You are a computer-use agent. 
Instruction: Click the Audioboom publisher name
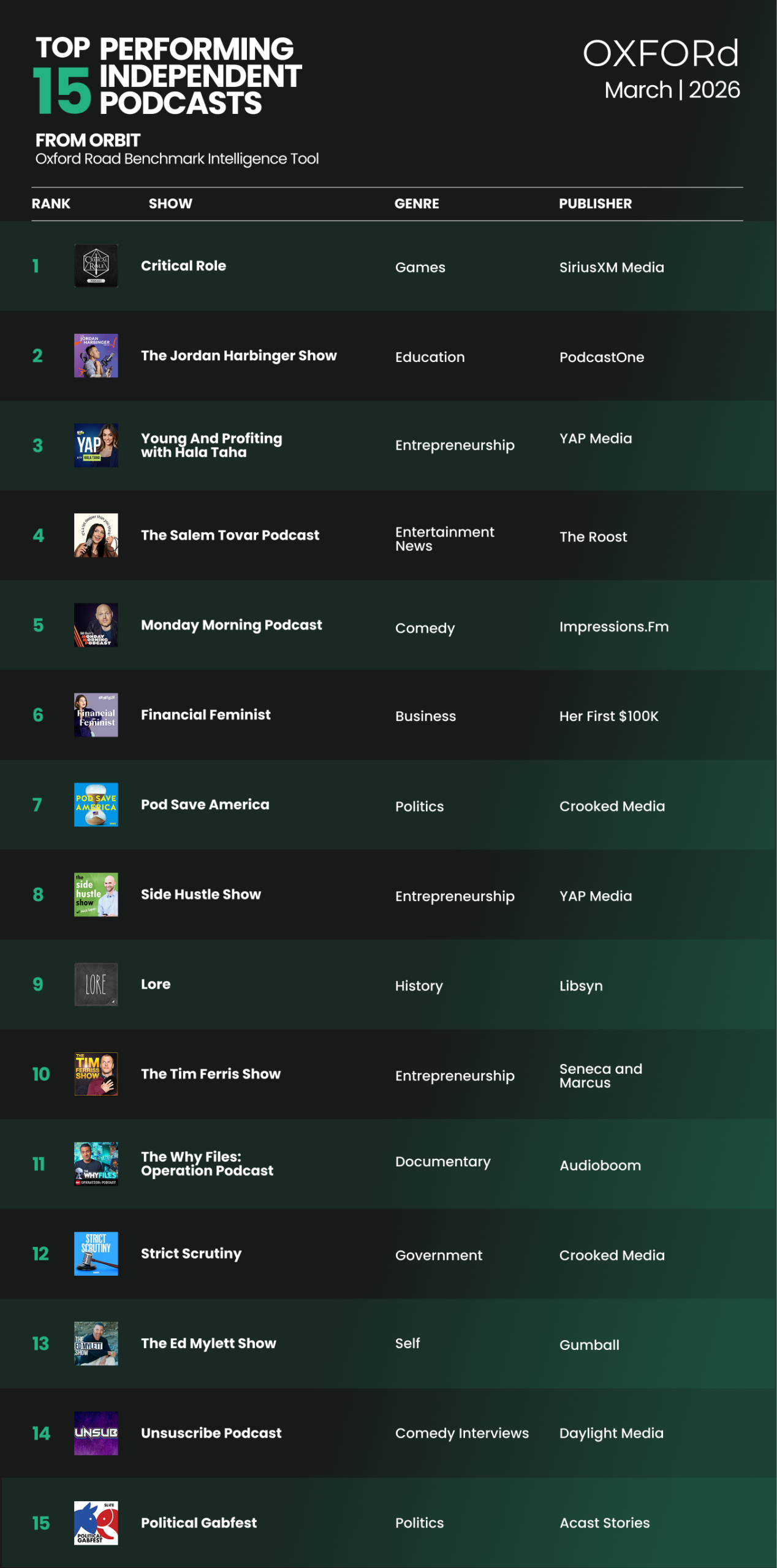click(600, 1166)
